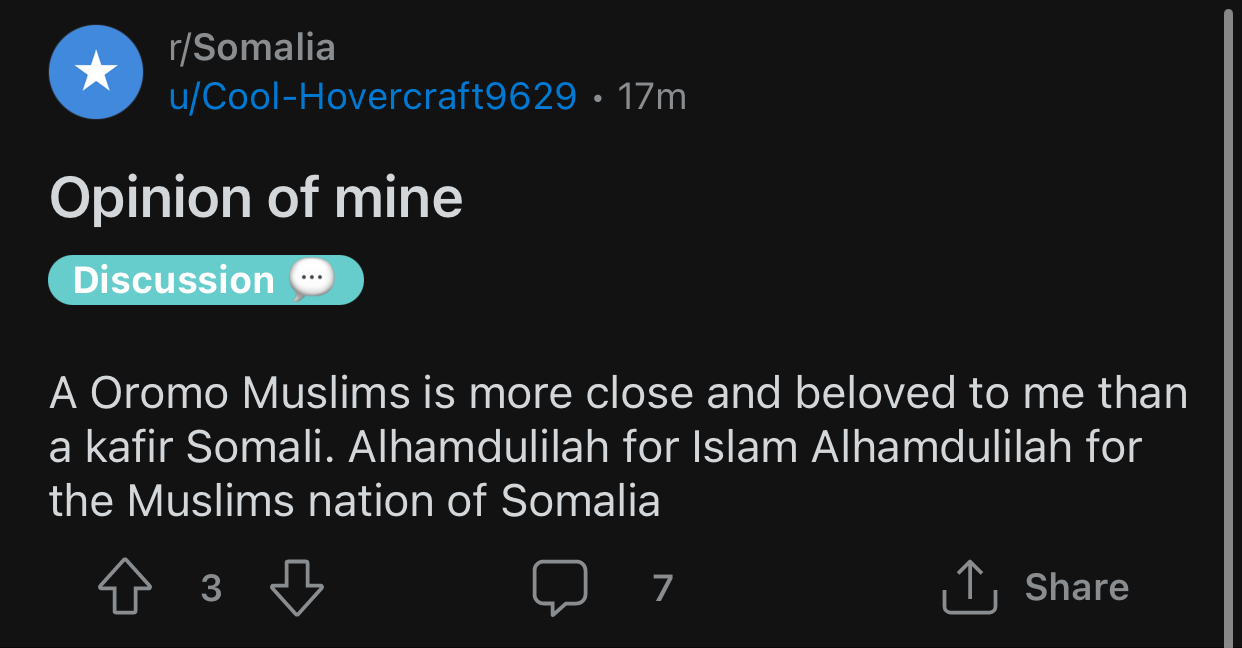Open comments via the speech bubble icon
Viewport: 1242px width, 648px height.
point(559,587)
